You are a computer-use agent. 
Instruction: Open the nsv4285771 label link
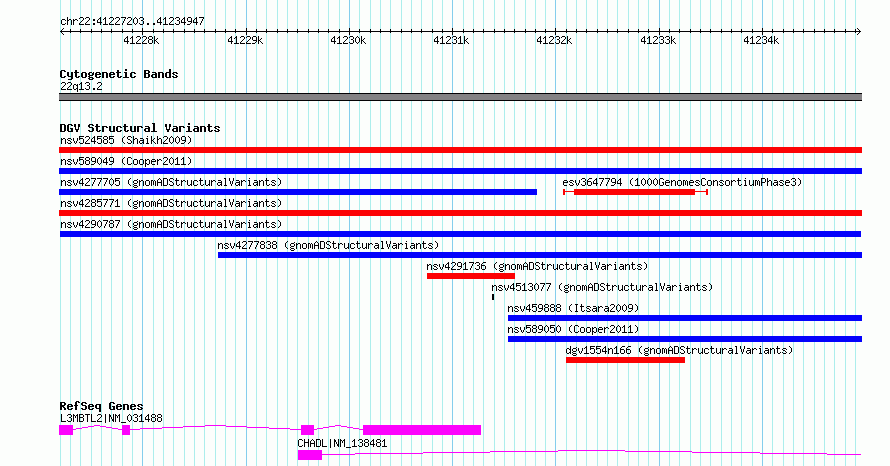[x=171, y=203]
